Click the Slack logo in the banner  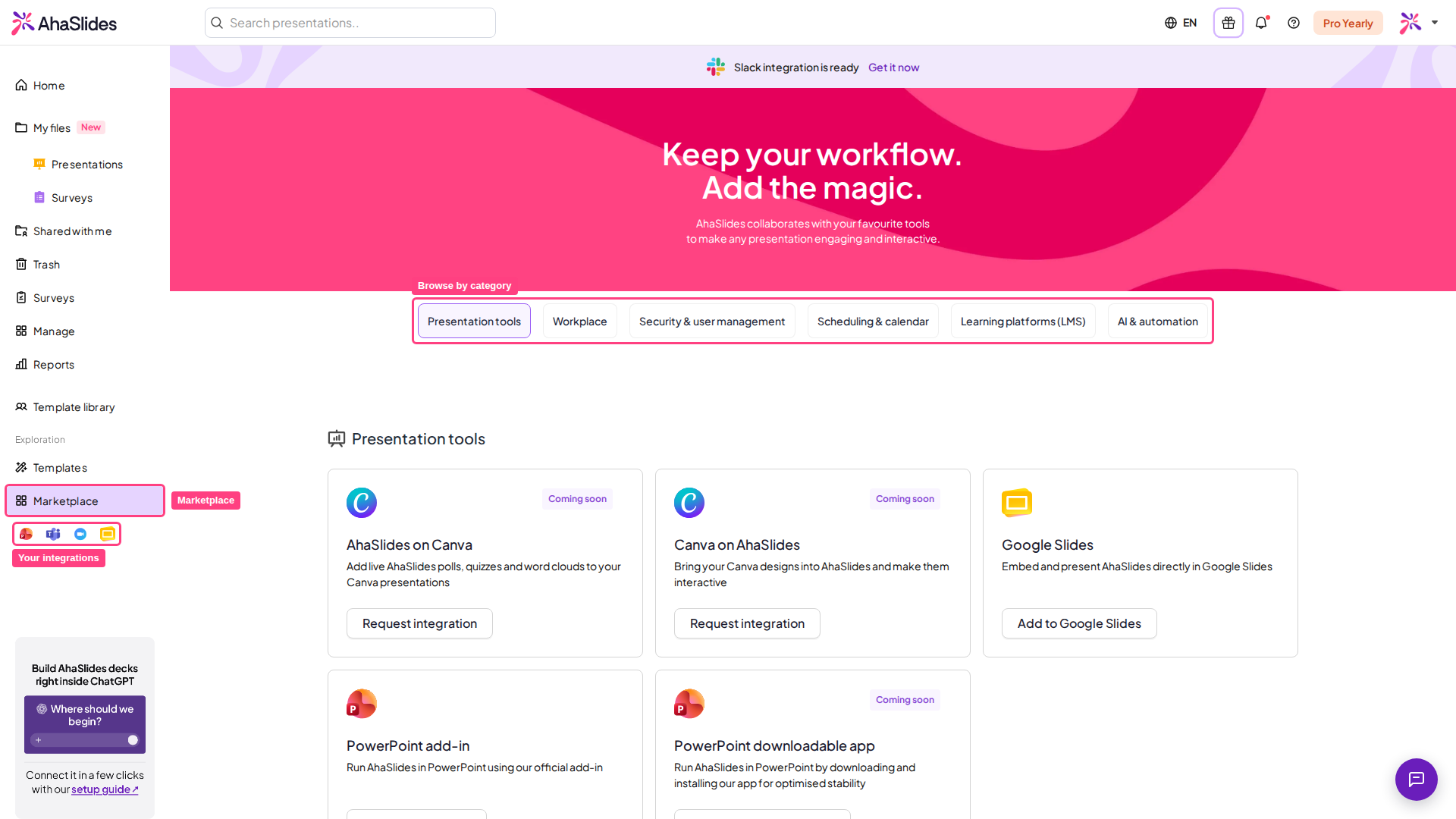(x=716, y=67)
